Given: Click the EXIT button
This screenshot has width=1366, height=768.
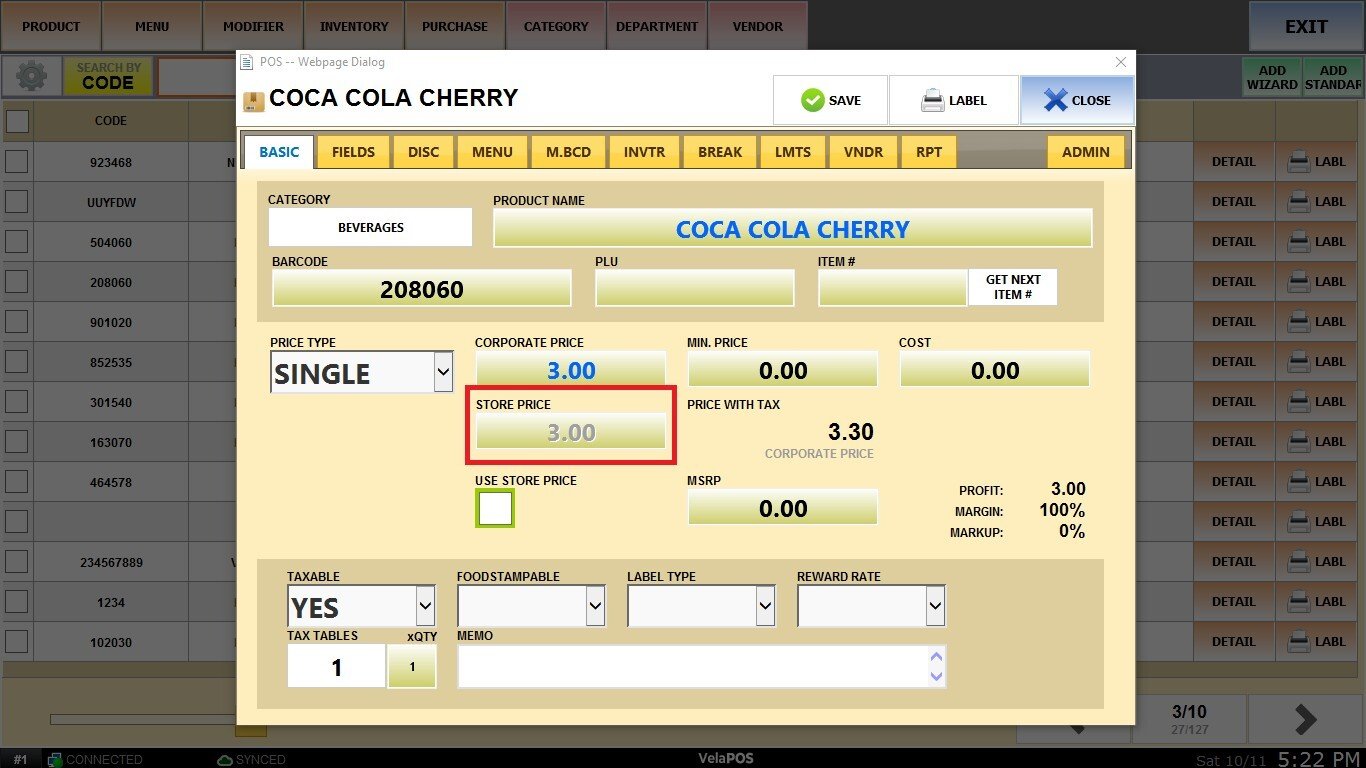Looking at the screenshot, I should [1306, 27].
